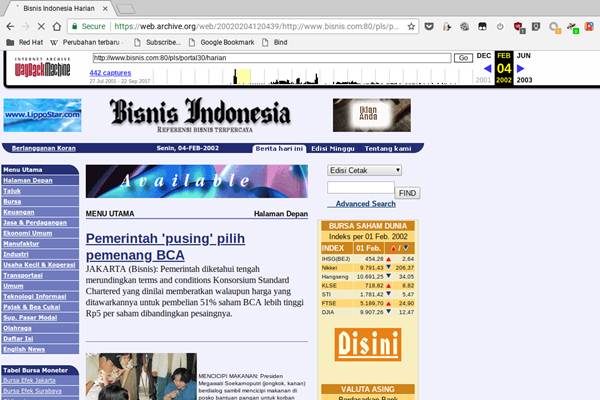The image size is (600, 400).
Task: Open Industri in the side menu
Action: 16,254
